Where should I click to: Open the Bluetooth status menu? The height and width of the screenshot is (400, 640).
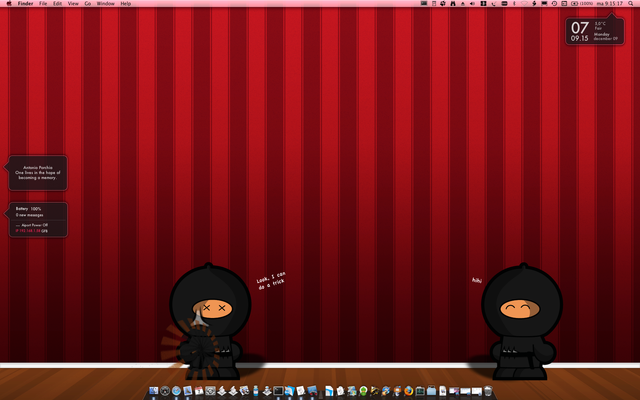click(514, 4)
